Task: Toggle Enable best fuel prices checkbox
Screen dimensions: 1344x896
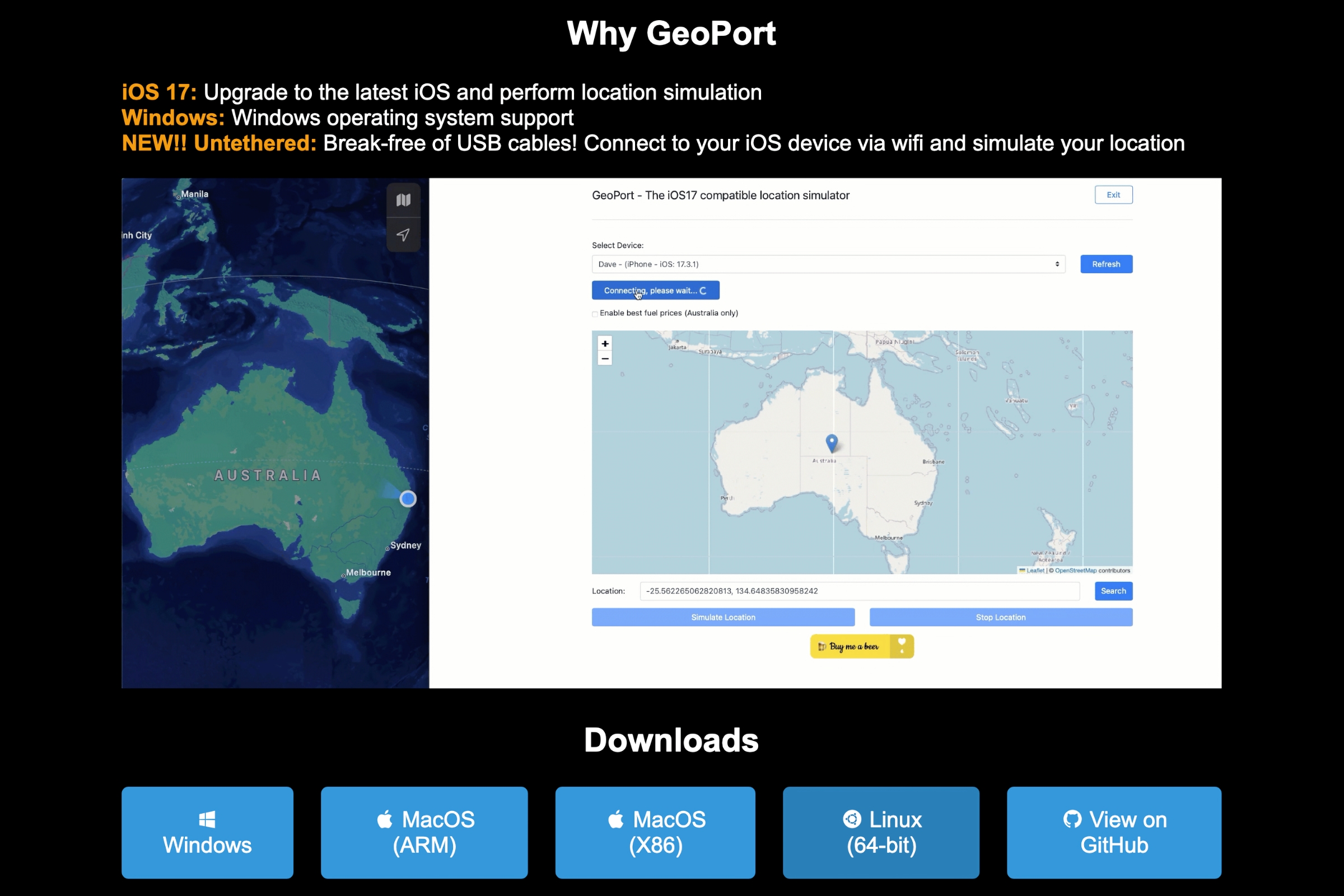Action: [592, 313]
